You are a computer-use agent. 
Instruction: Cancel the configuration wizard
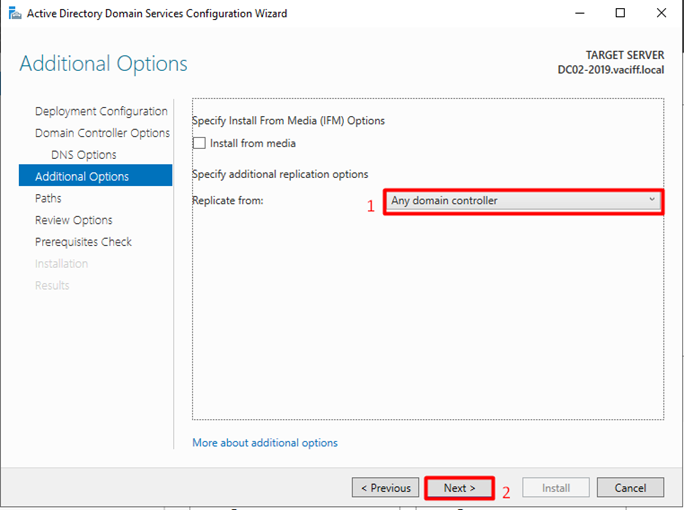tap(630, 488)
